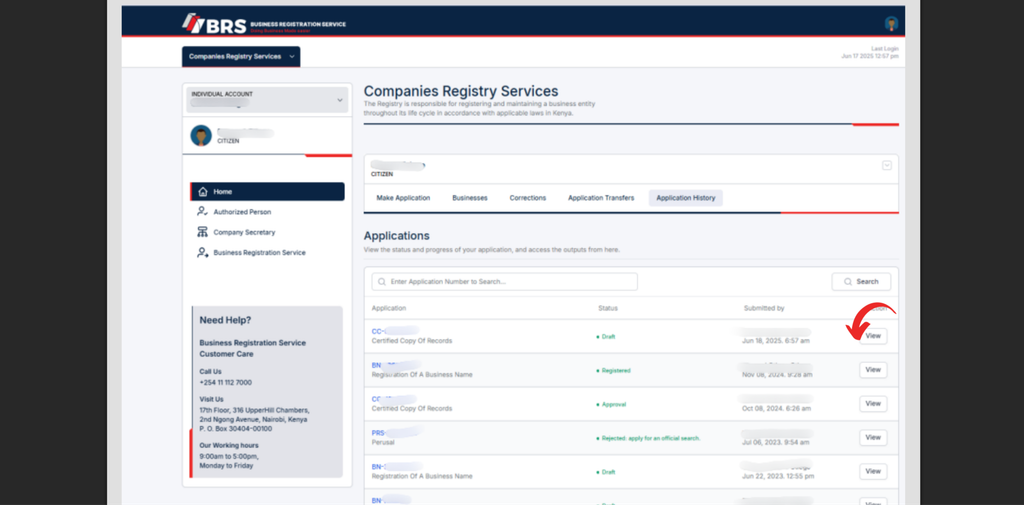
Task: Open the Corrections tab
Action: [528, 198]
